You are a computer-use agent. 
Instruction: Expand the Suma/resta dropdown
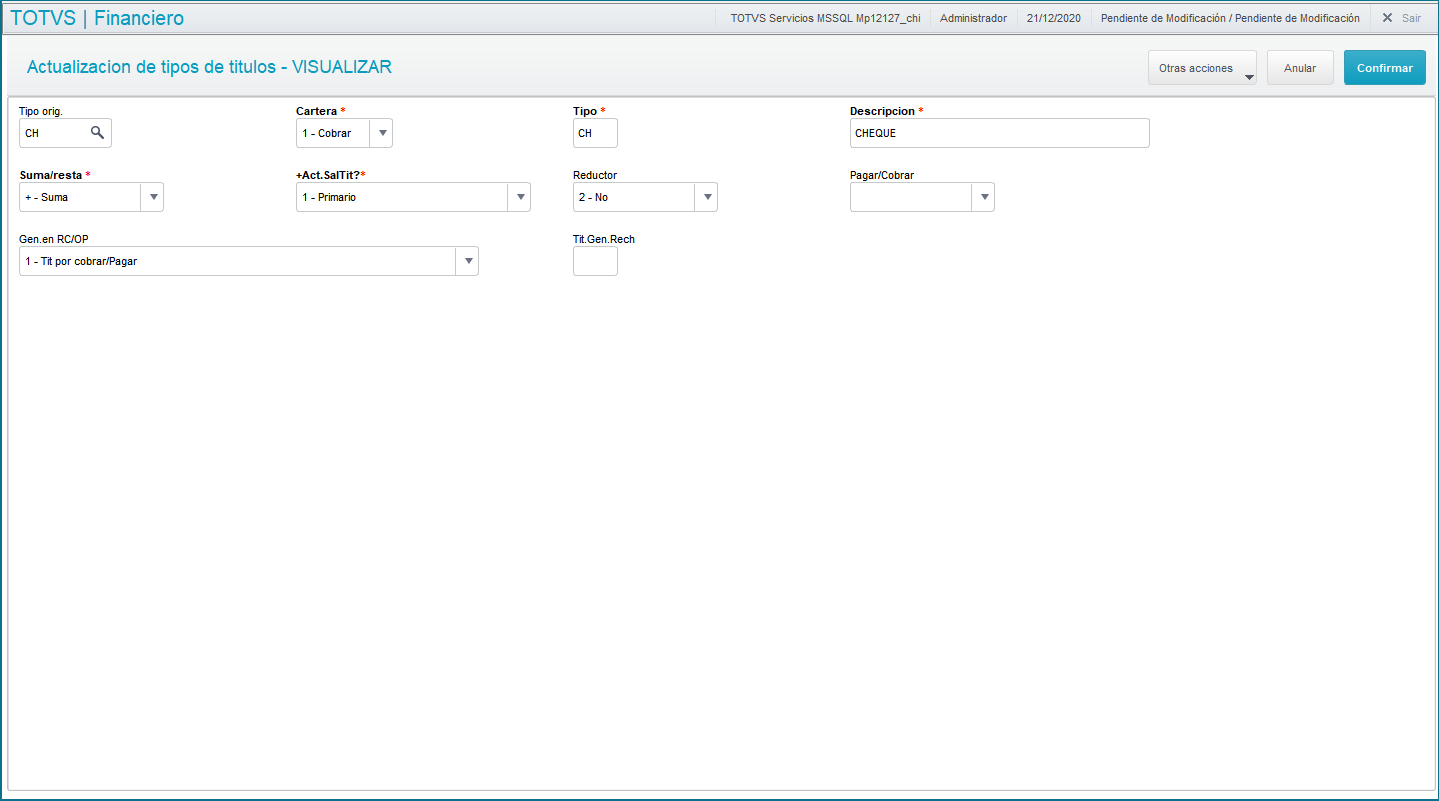(152, 197)
